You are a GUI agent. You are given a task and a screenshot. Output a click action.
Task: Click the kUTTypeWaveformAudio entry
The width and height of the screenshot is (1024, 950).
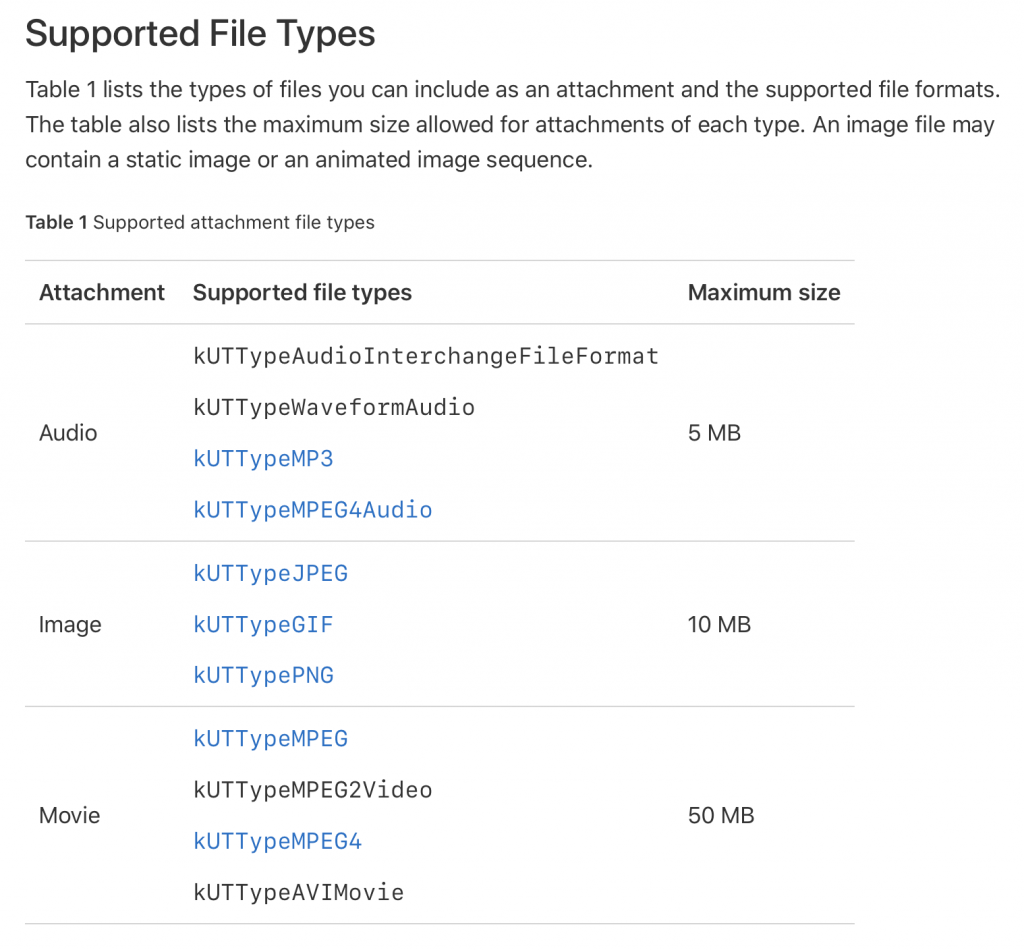pyautogui.click(x=333, y=408)
